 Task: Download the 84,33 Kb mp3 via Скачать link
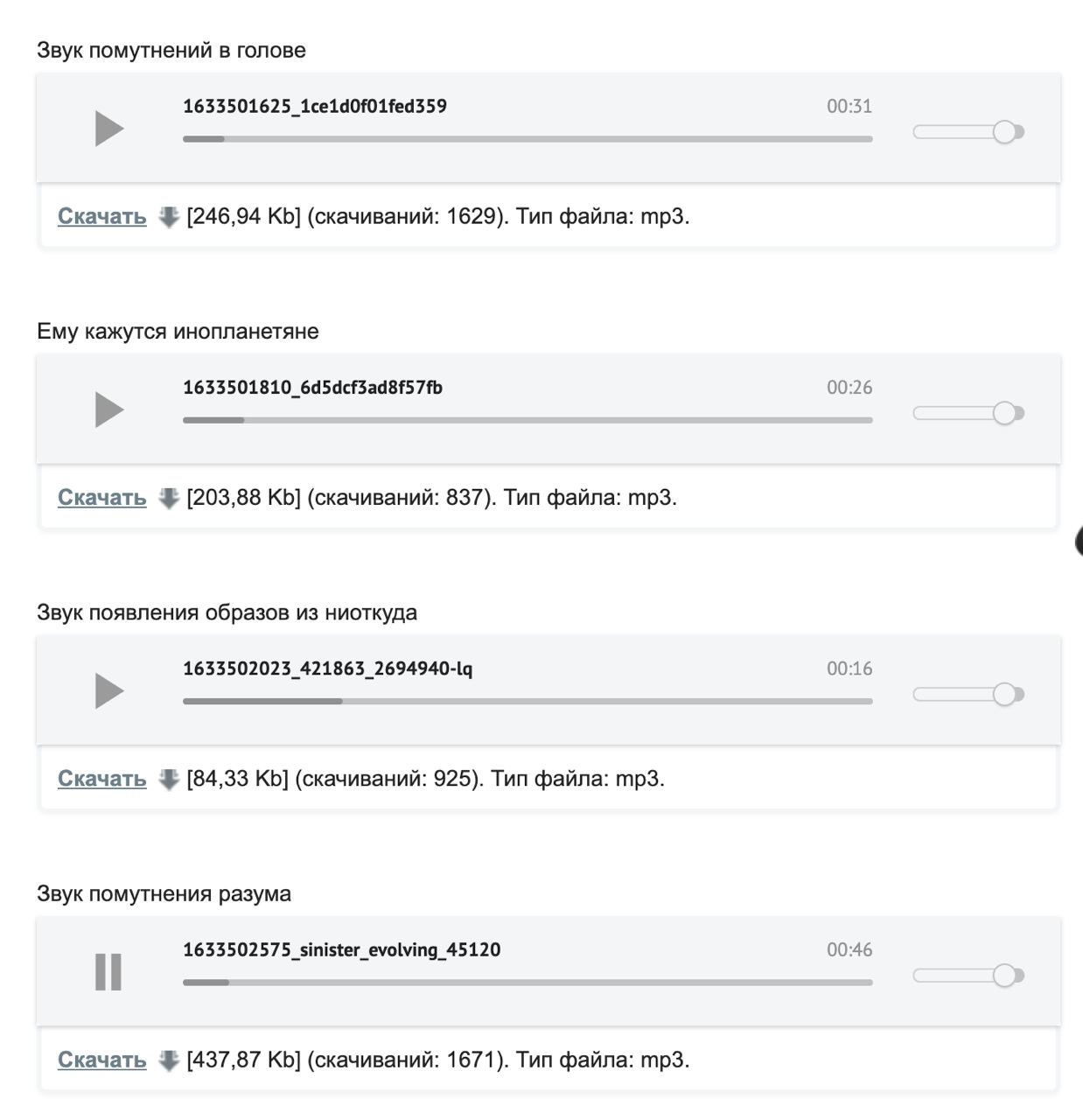[101, 778]
